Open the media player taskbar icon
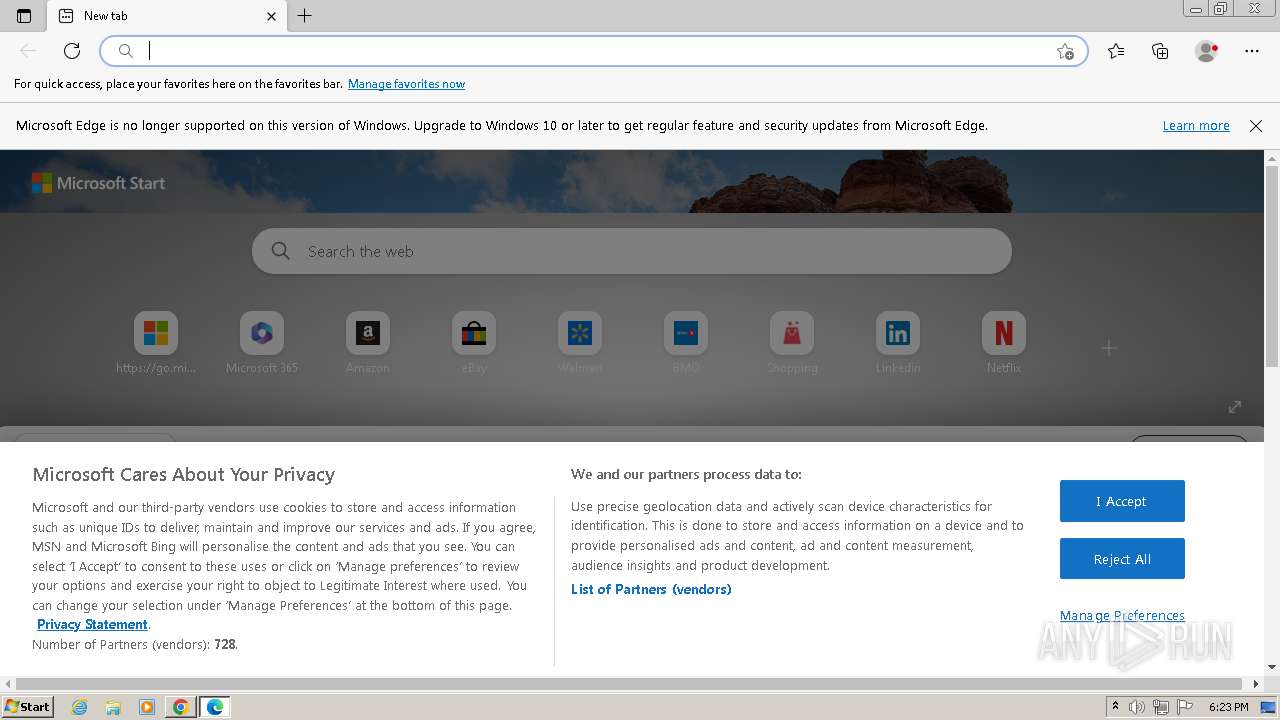 [x=147, y=707]
